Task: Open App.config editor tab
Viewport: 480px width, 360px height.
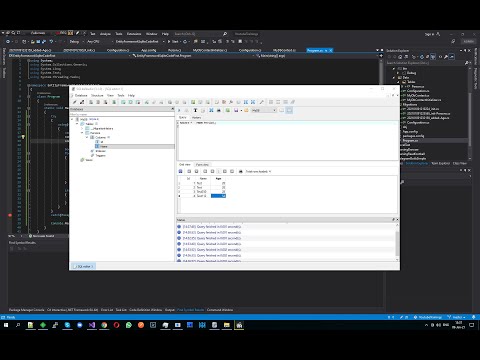Action: click(x=149, y=50)
